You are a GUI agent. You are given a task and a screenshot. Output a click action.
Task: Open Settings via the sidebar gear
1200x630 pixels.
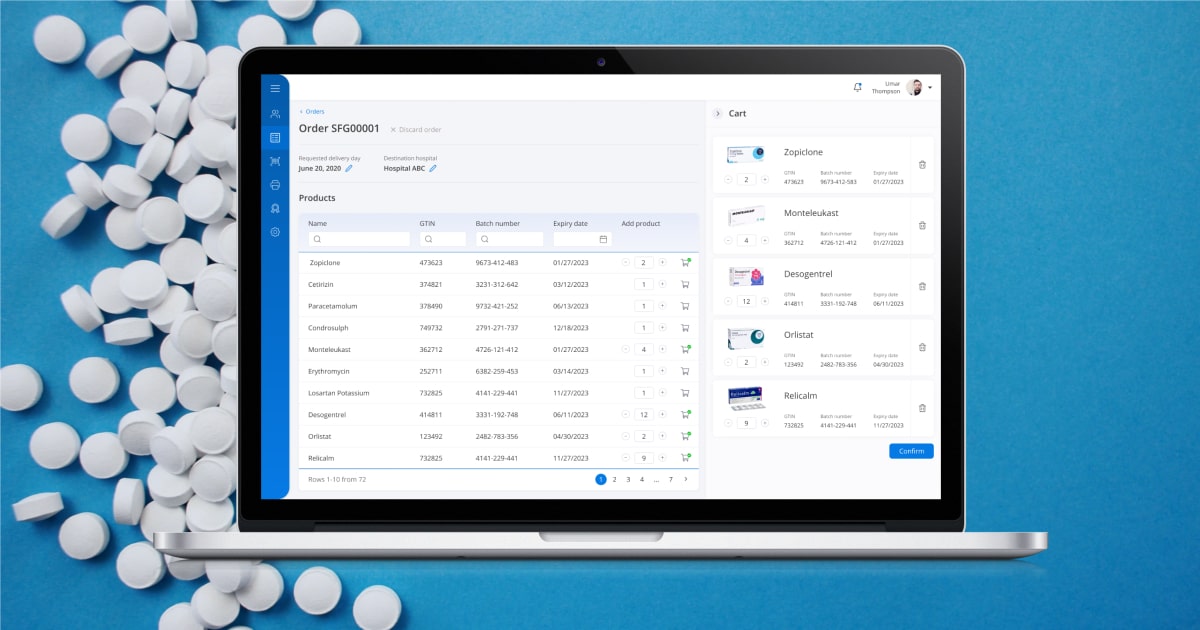(x=275, y=232)
